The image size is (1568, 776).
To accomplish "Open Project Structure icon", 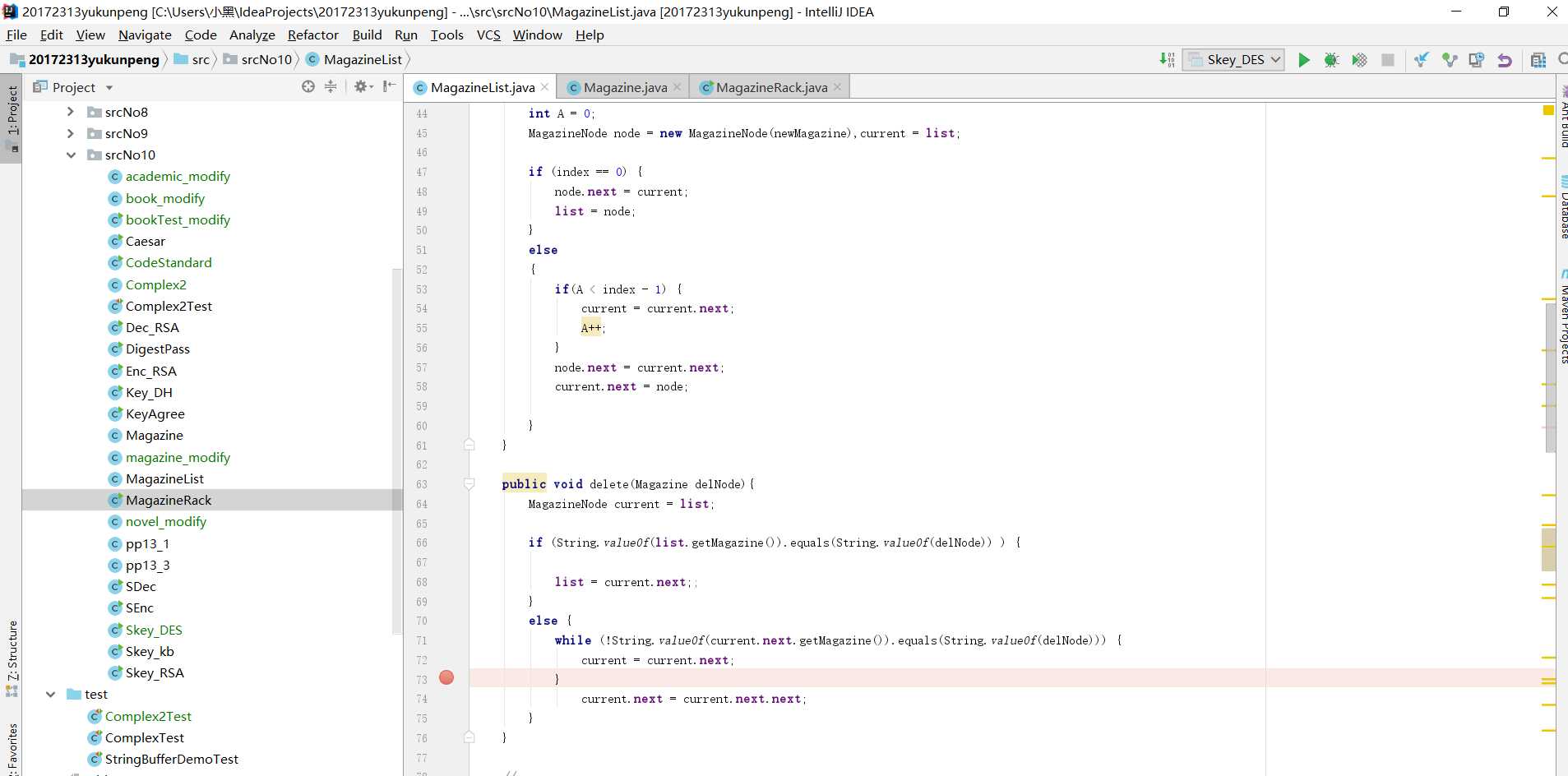I will pyautogui.click(x=1538, y=60).
